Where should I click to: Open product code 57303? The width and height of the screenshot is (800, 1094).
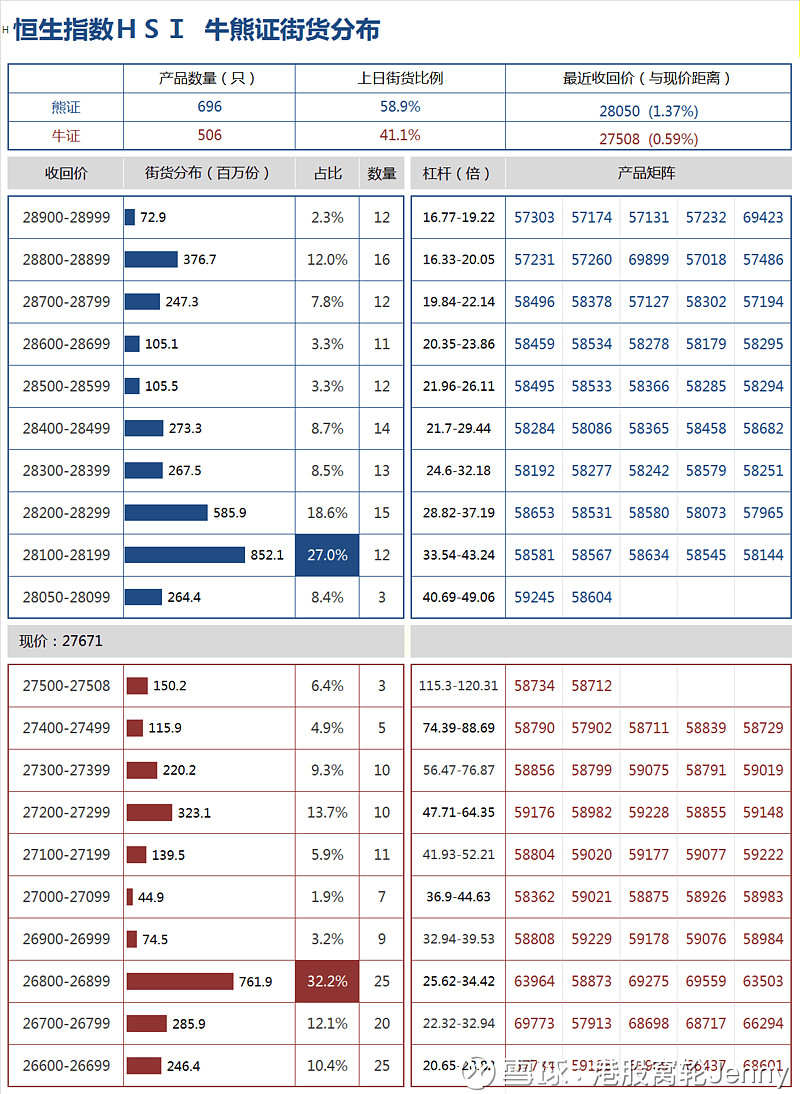(534, 218)
